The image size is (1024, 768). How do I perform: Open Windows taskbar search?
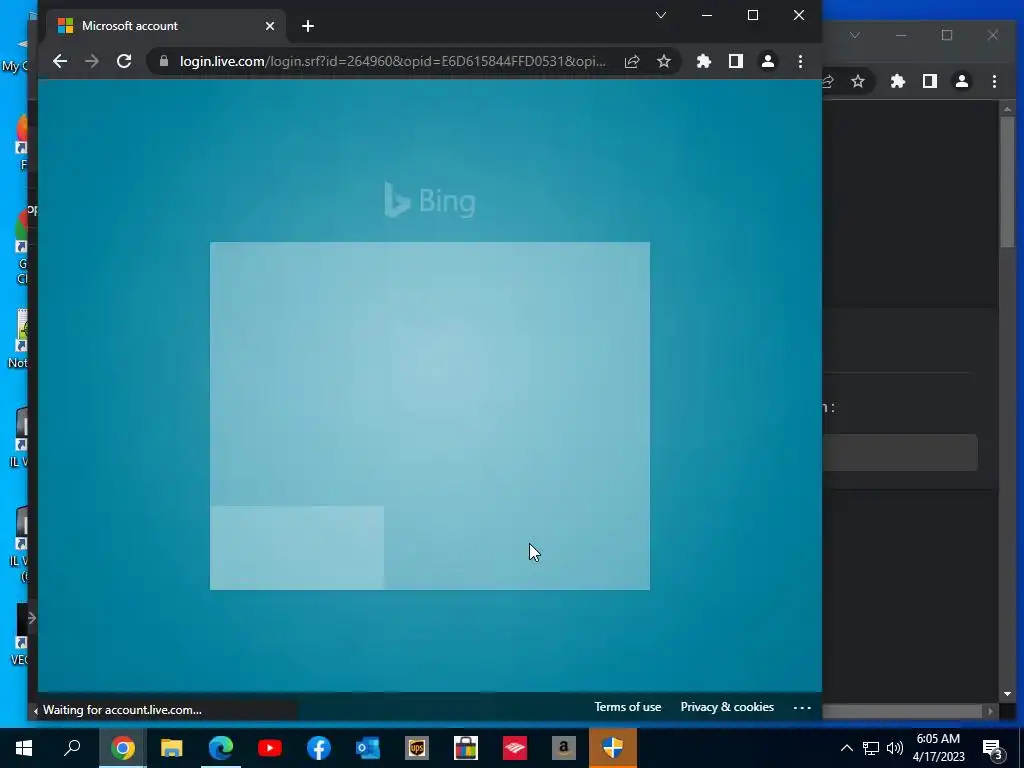[72, 748]
